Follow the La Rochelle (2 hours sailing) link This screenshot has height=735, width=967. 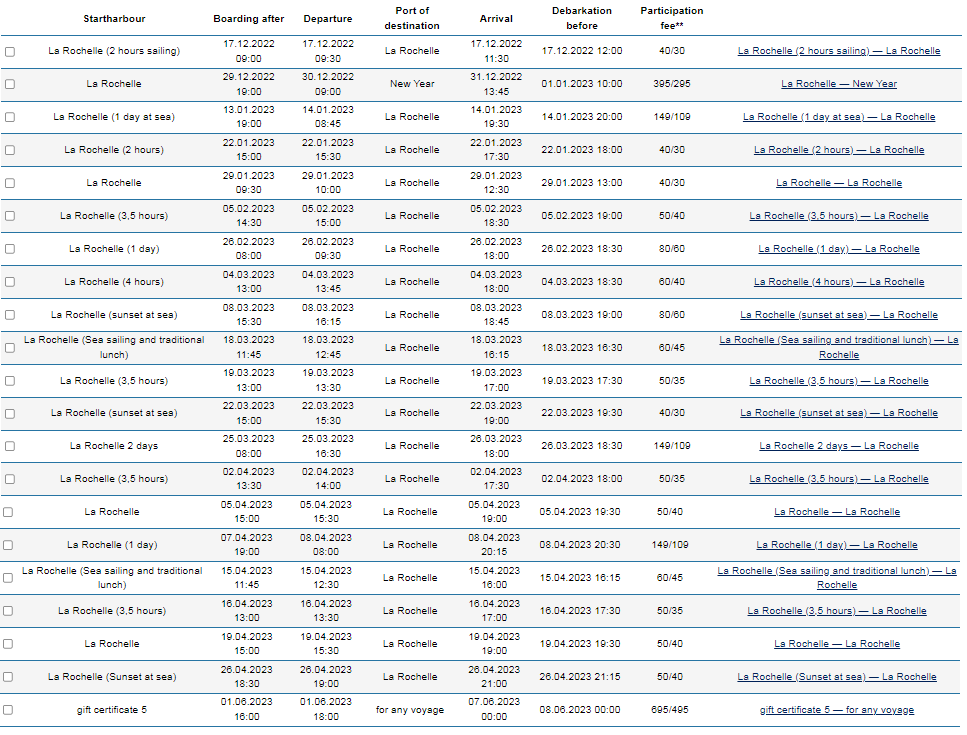(x=838, y=50)
